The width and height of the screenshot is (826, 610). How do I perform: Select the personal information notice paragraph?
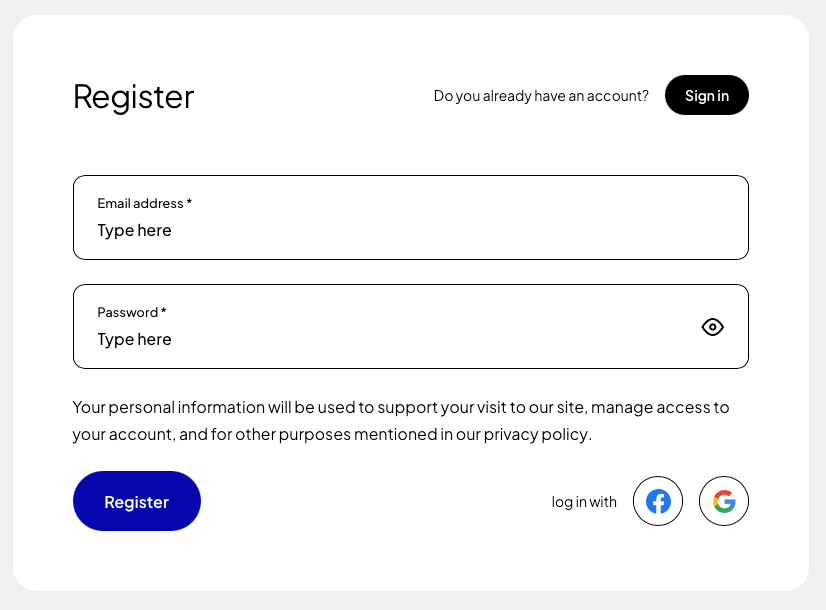[x=401, y=421]
